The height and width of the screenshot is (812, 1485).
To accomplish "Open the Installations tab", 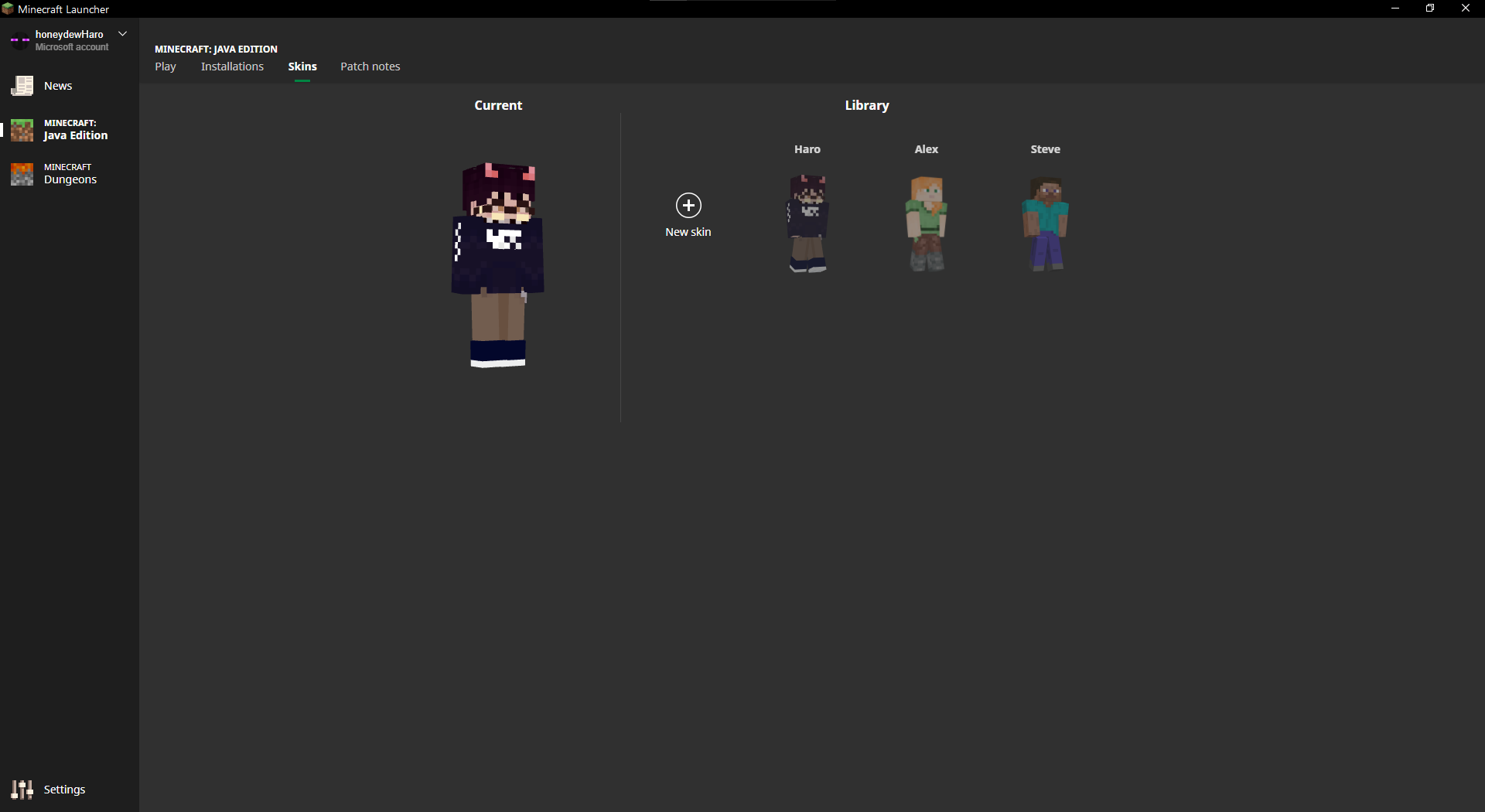I will point(232,67).
